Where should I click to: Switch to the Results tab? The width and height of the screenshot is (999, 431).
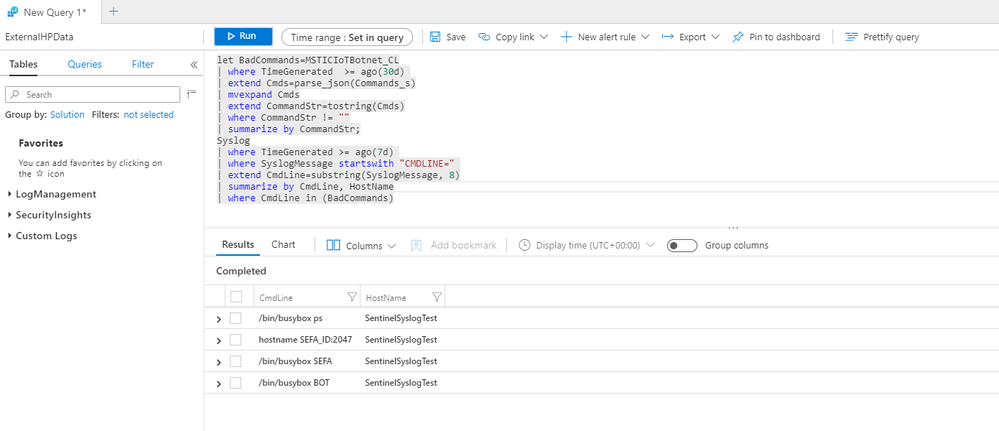238,245
